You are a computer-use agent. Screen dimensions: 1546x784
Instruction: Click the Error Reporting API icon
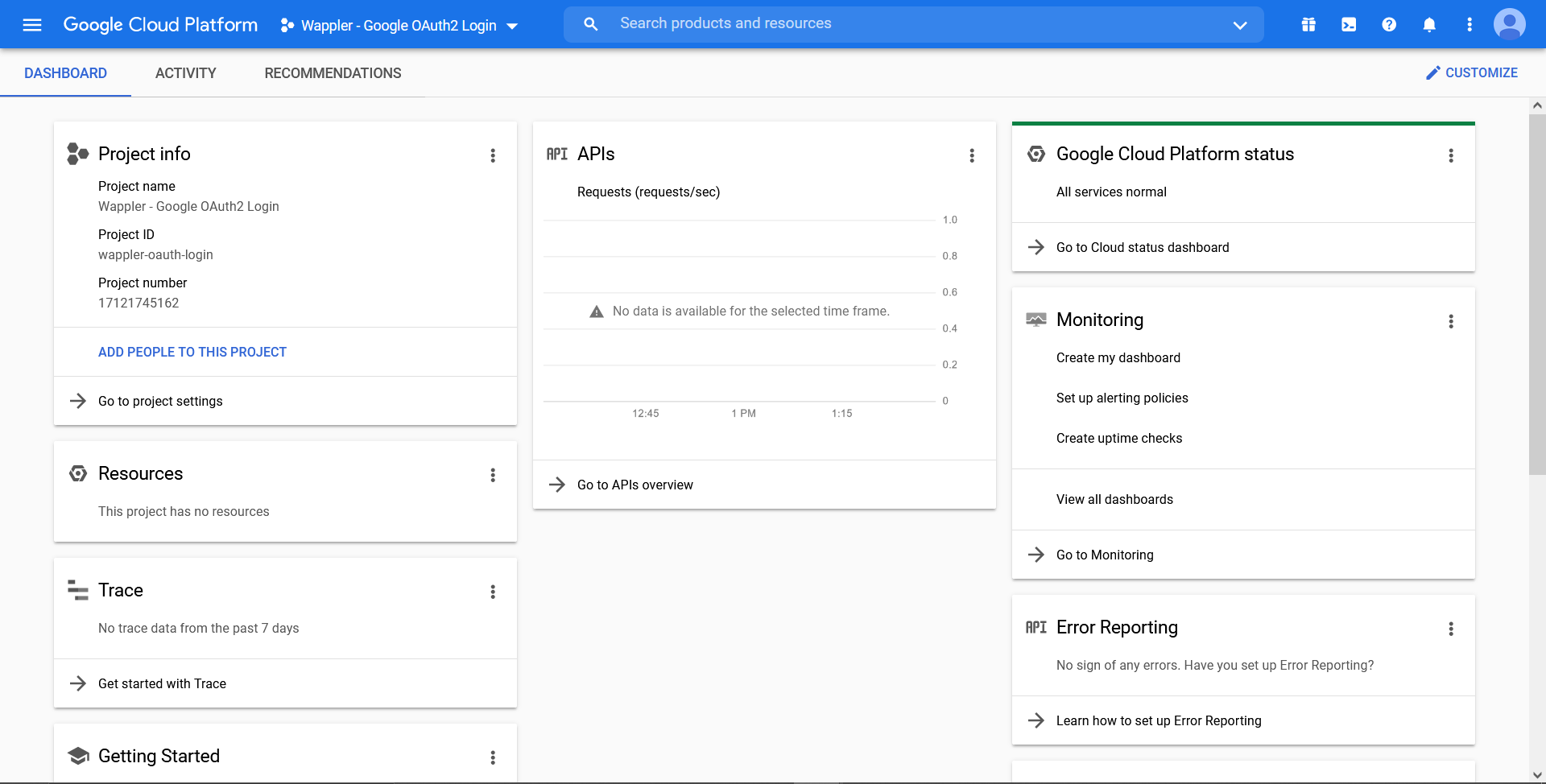(1036, 627)
